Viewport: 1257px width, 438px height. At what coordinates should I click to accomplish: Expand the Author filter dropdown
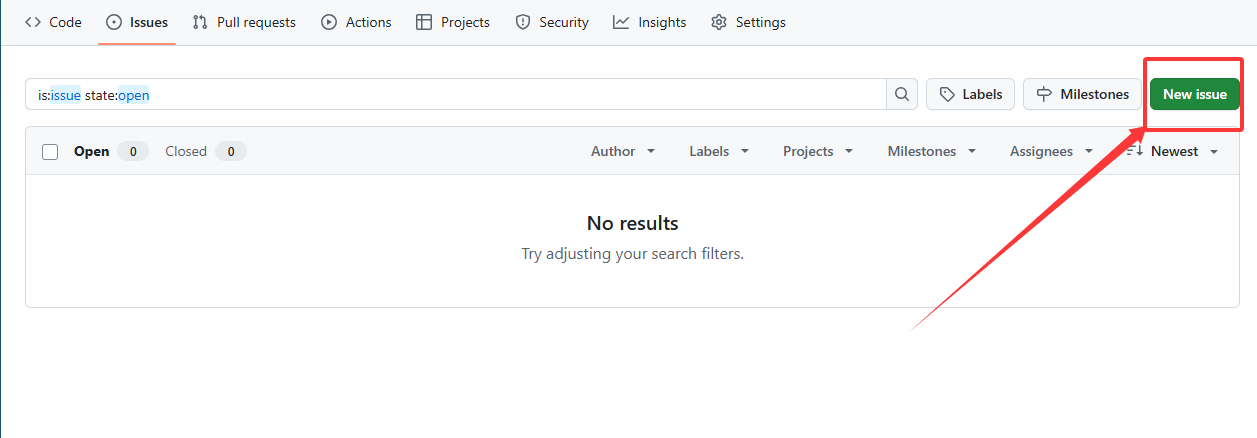pyautogui.click(x=623, y=152)
